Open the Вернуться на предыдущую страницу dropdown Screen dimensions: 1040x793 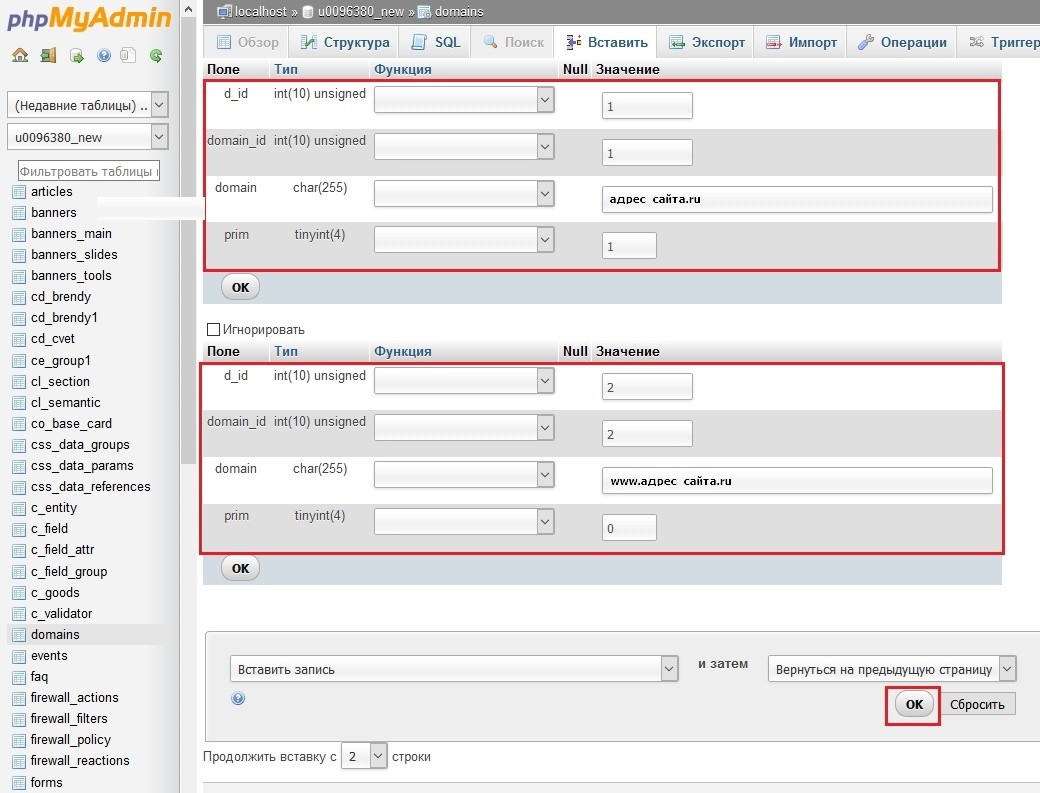tap(1007, 669)
